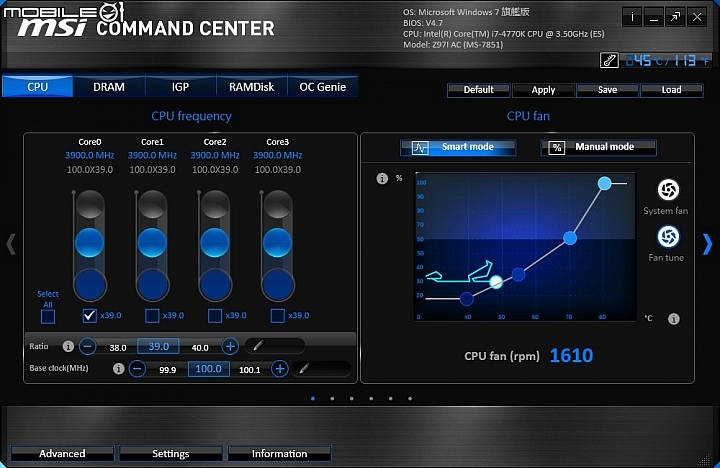Viewport: 720px width, 468px height.
Task: Click the pencil edit icon for Base clock
Action: point(304,368)
